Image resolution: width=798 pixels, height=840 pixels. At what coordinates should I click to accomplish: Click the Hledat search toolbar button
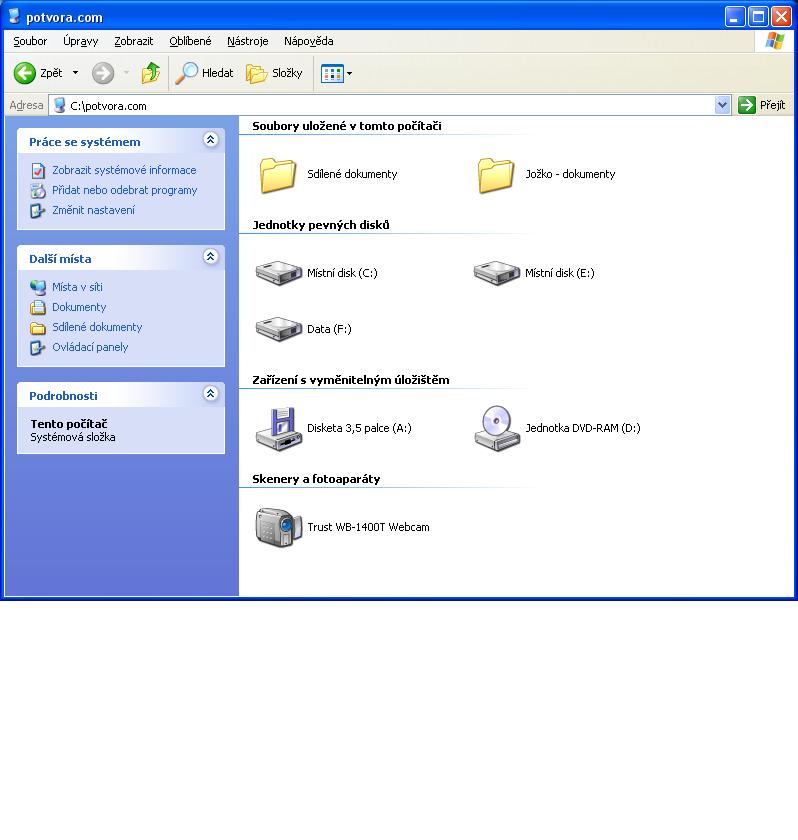tap(205, 73)
